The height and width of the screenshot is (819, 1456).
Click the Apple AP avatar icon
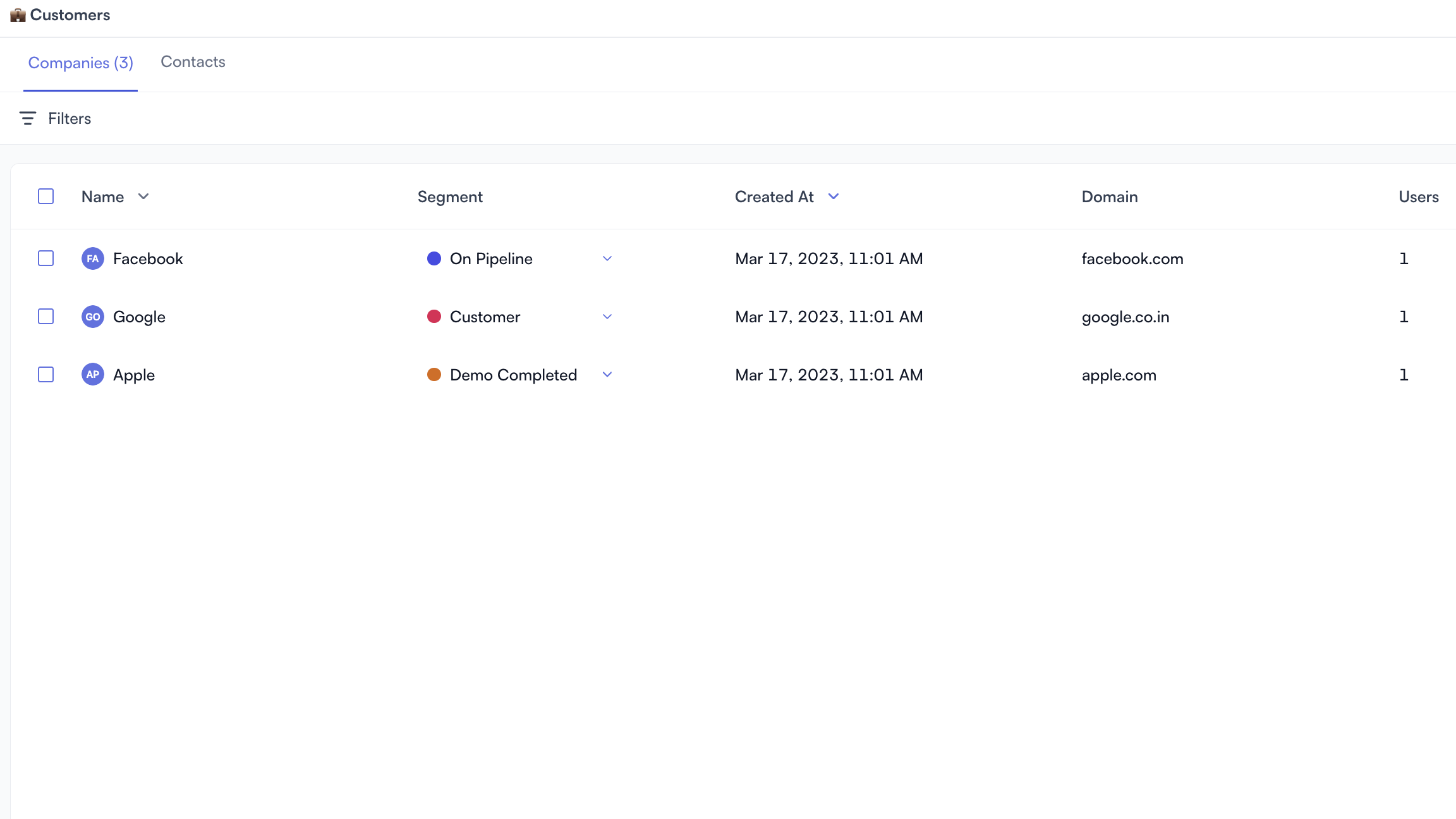pyautogui.click(x=93, y=375)
